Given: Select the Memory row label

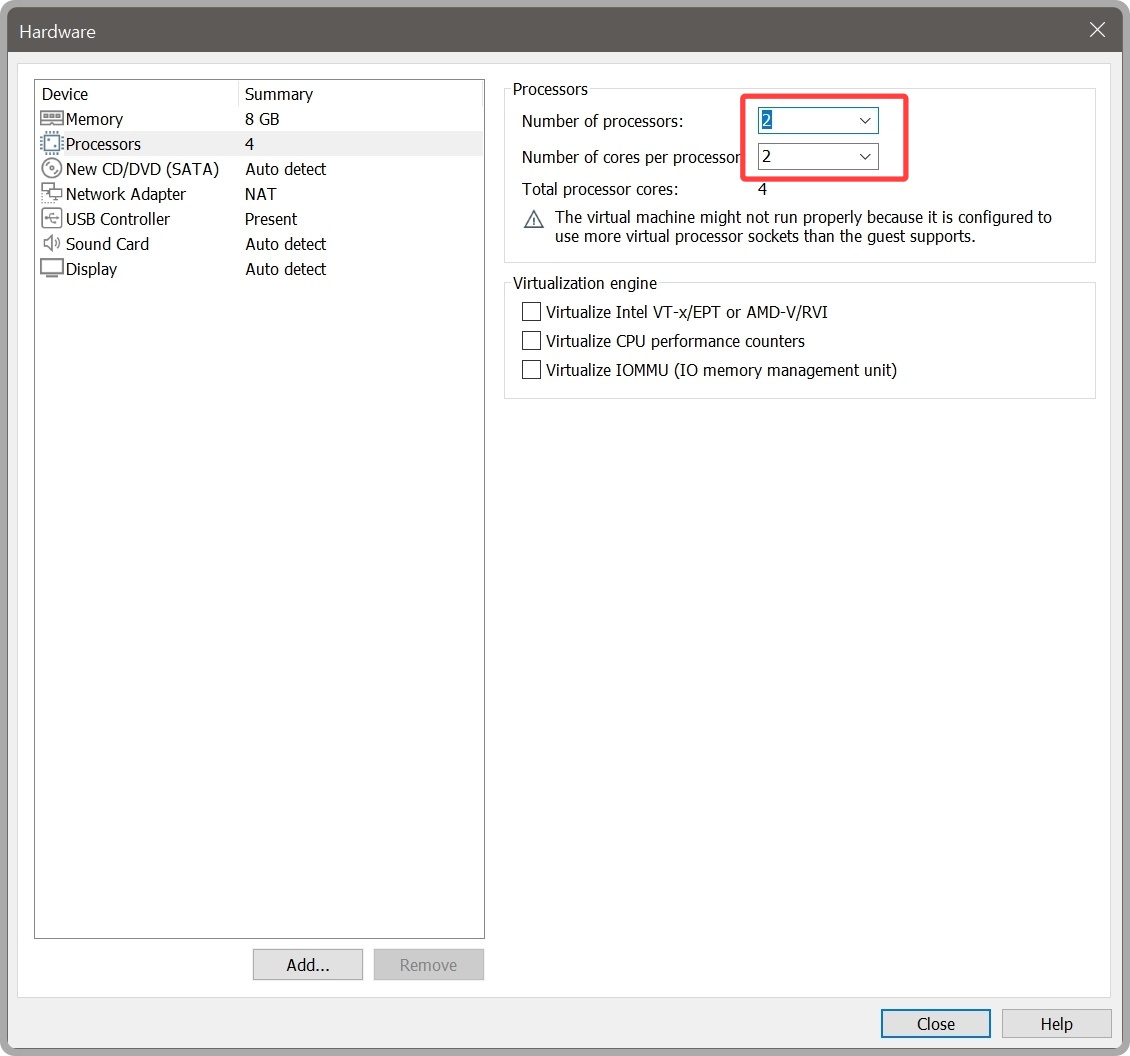Looking at the screenshot, I should click(94, 119).
